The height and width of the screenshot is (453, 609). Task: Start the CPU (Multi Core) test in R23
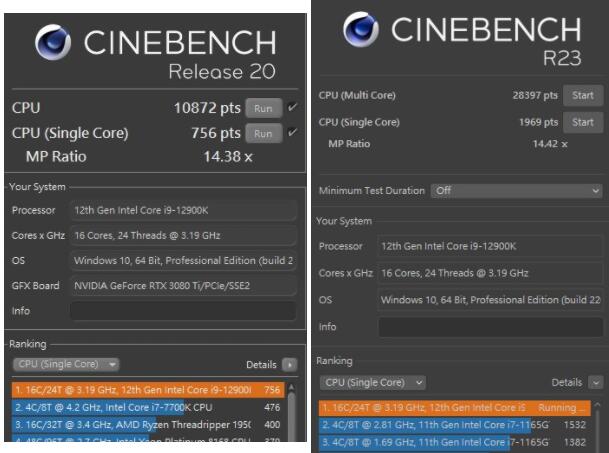coord(582,96)
